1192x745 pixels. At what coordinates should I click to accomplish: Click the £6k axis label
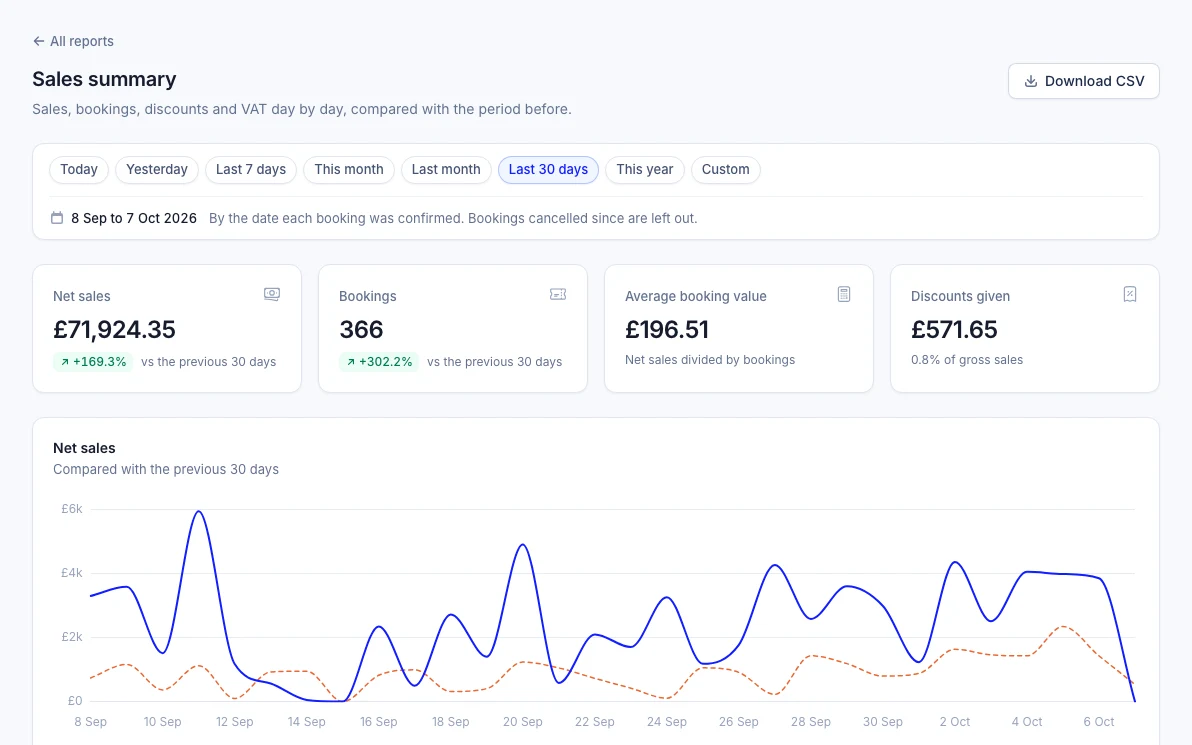coord(71,509)
